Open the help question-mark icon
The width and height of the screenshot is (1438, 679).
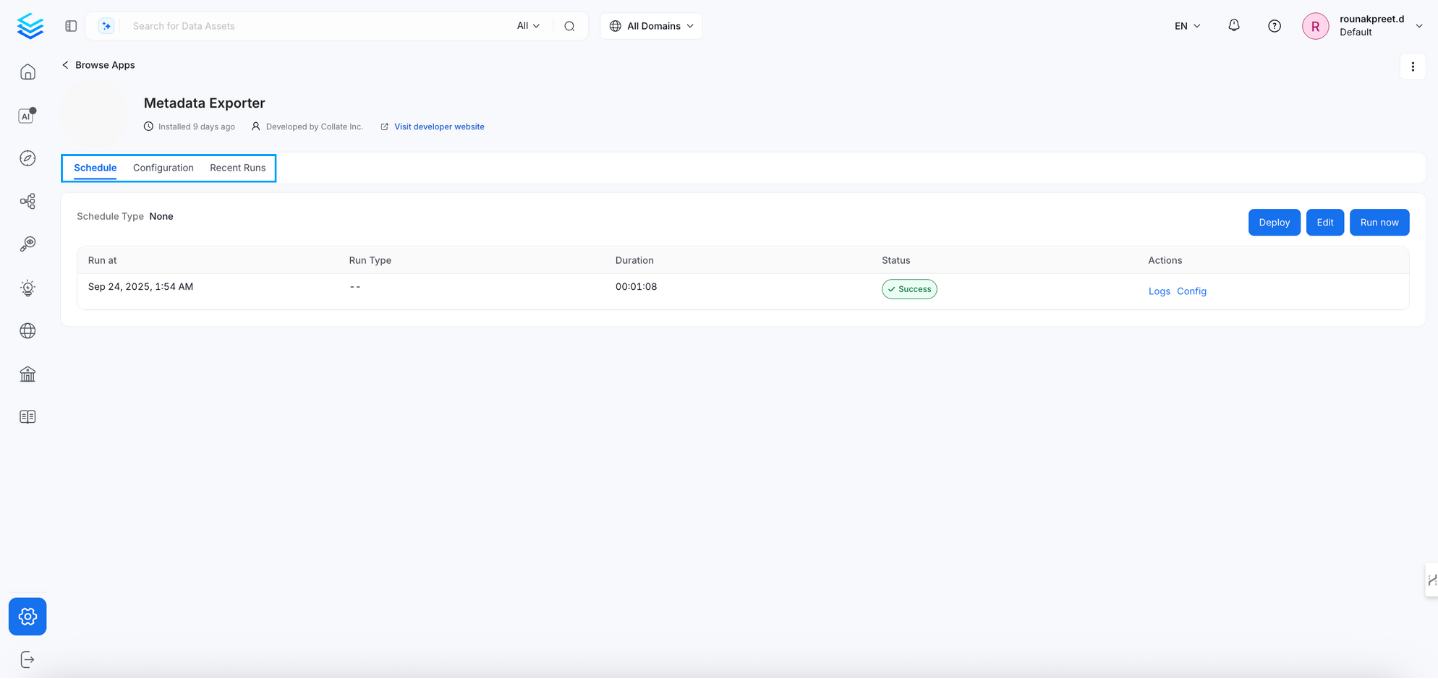[x=1273, y=25]
